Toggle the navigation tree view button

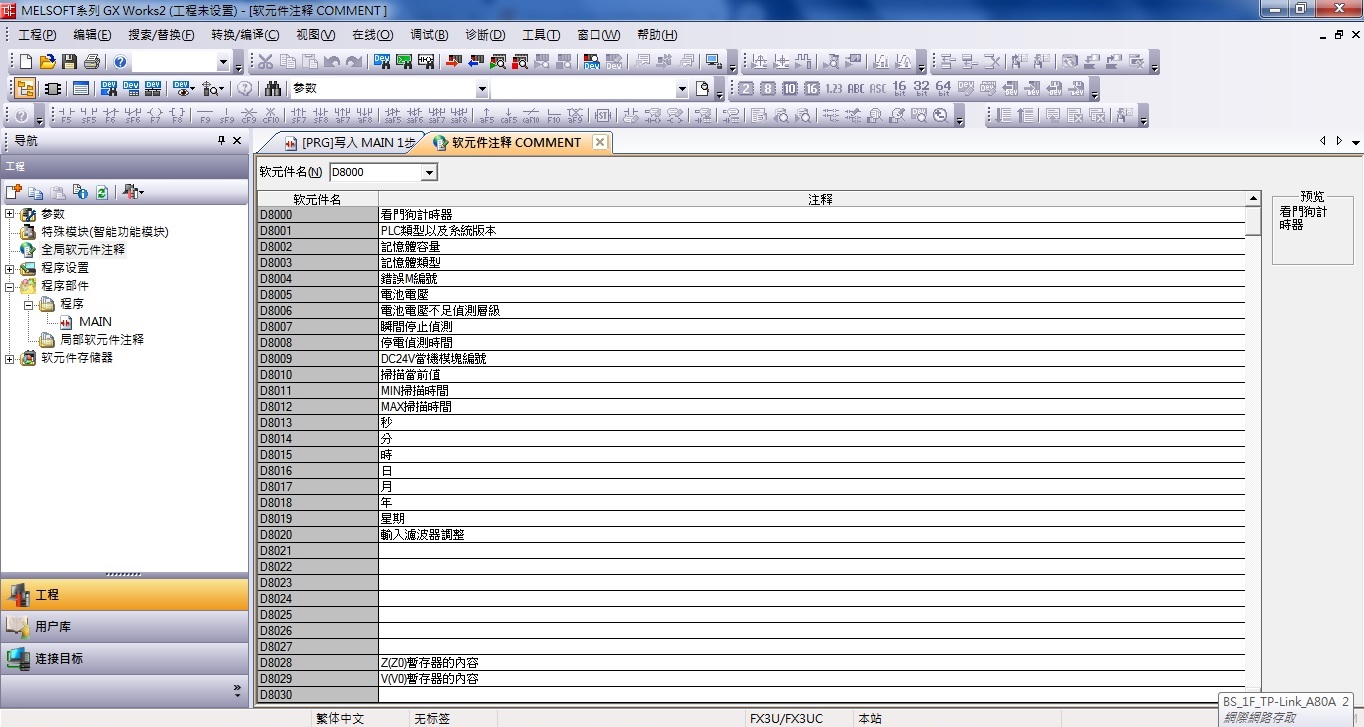click(25, 88)
